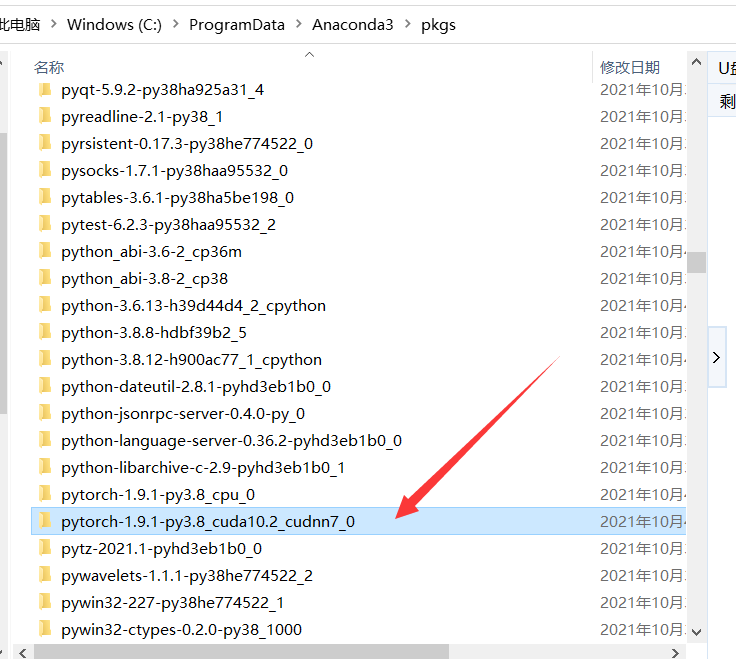This screenshot has width=736, height=659.
Task: Expand chevron after Windows (C:) breadcrumb
Action: pos(176,24)
